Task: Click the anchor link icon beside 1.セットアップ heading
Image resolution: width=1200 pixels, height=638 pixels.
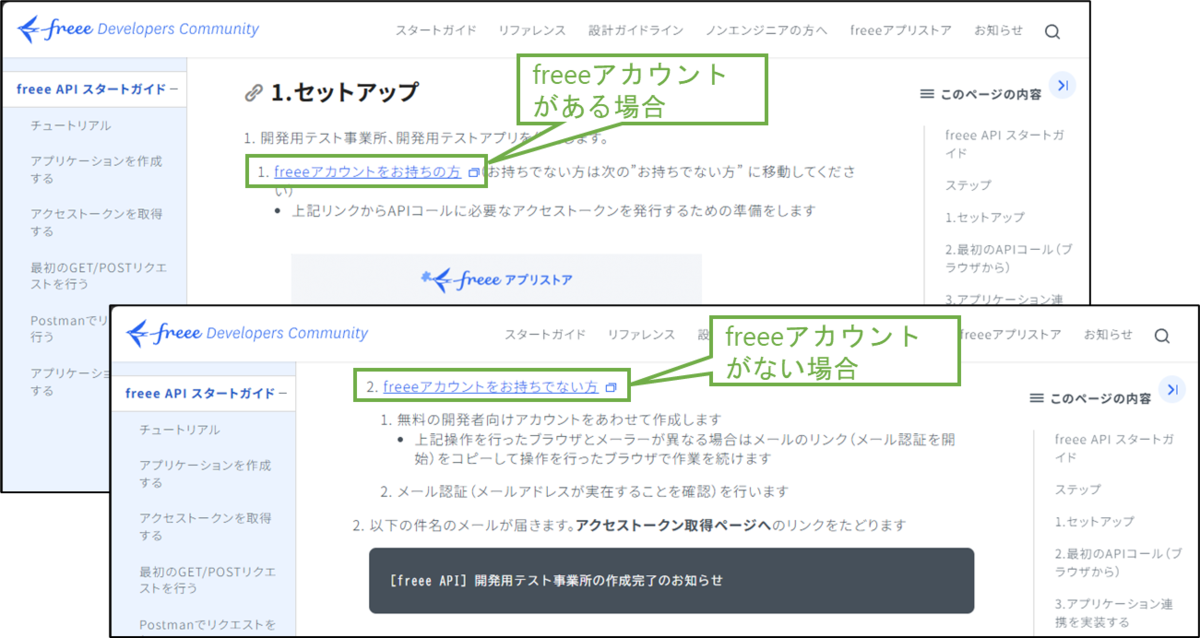Action: (x=253, y=93)
